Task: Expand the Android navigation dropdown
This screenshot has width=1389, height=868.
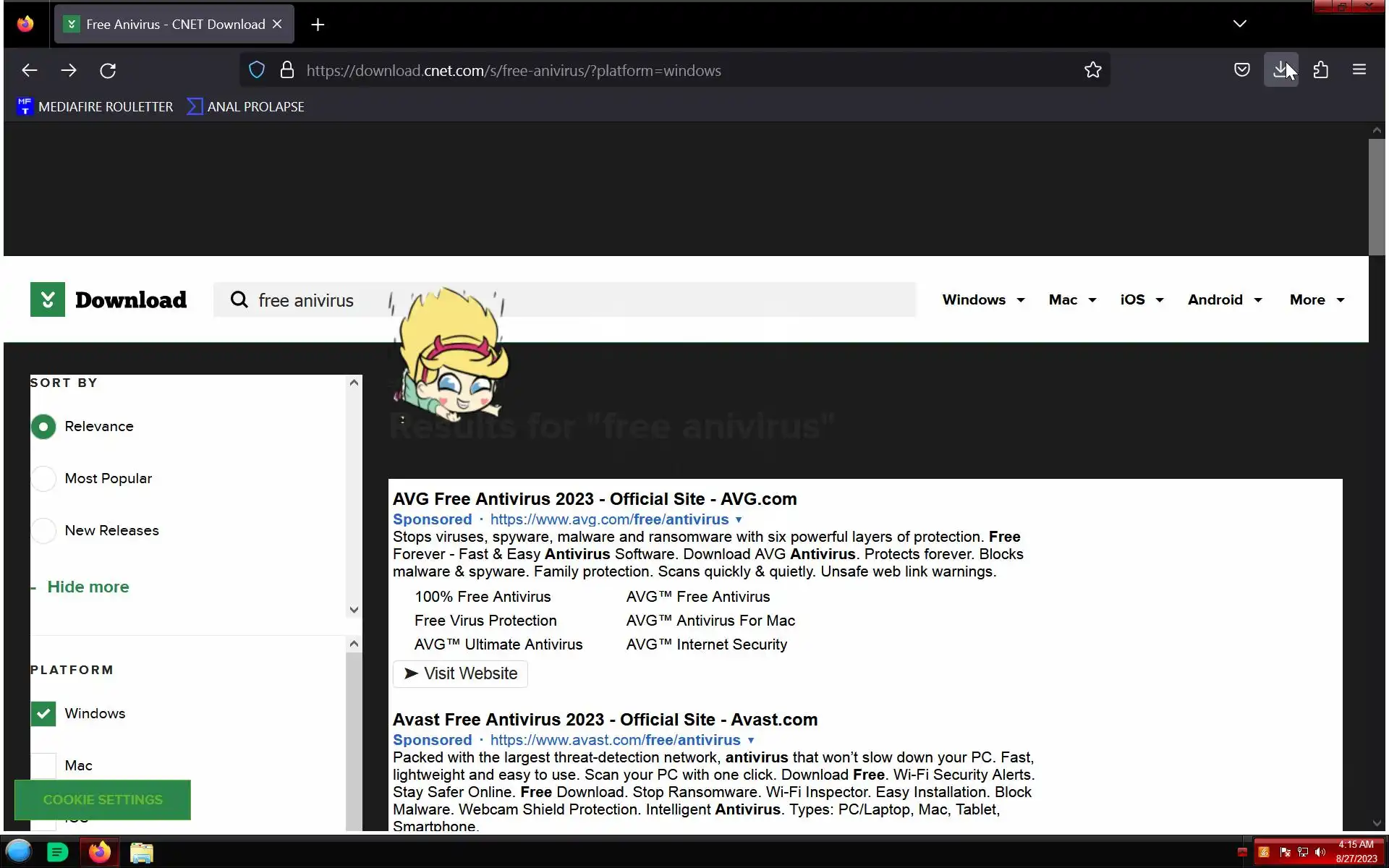Action: pyautogui.click(x=1224, y=300)
